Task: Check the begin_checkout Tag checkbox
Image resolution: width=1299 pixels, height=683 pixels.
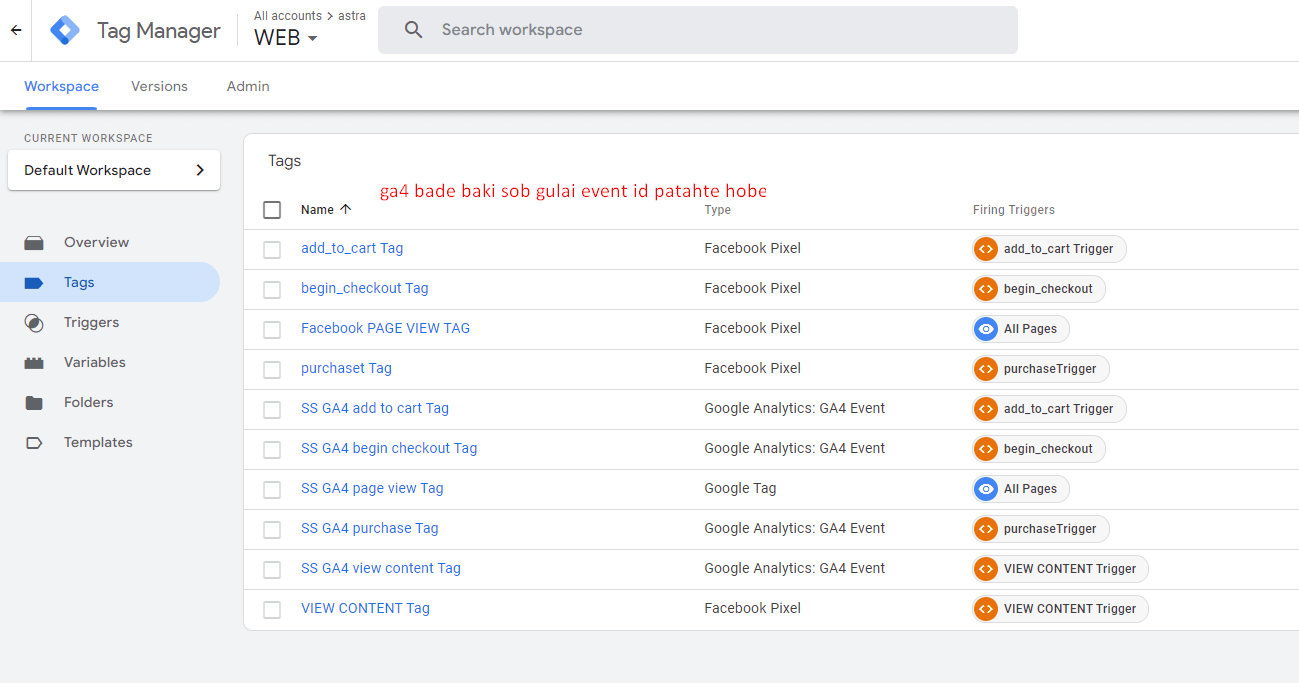Action: [x=272, y=290]
